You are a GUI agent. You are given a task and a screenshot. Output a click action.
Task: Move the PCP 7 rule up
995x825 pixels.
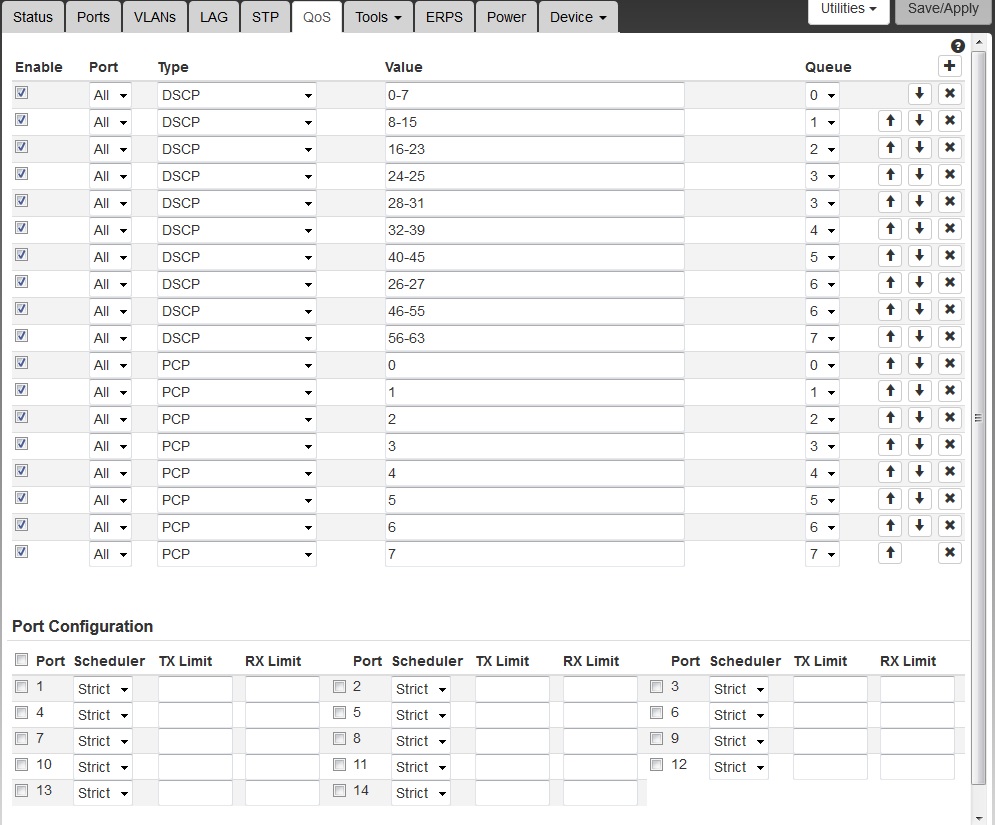tap(889, 553)
